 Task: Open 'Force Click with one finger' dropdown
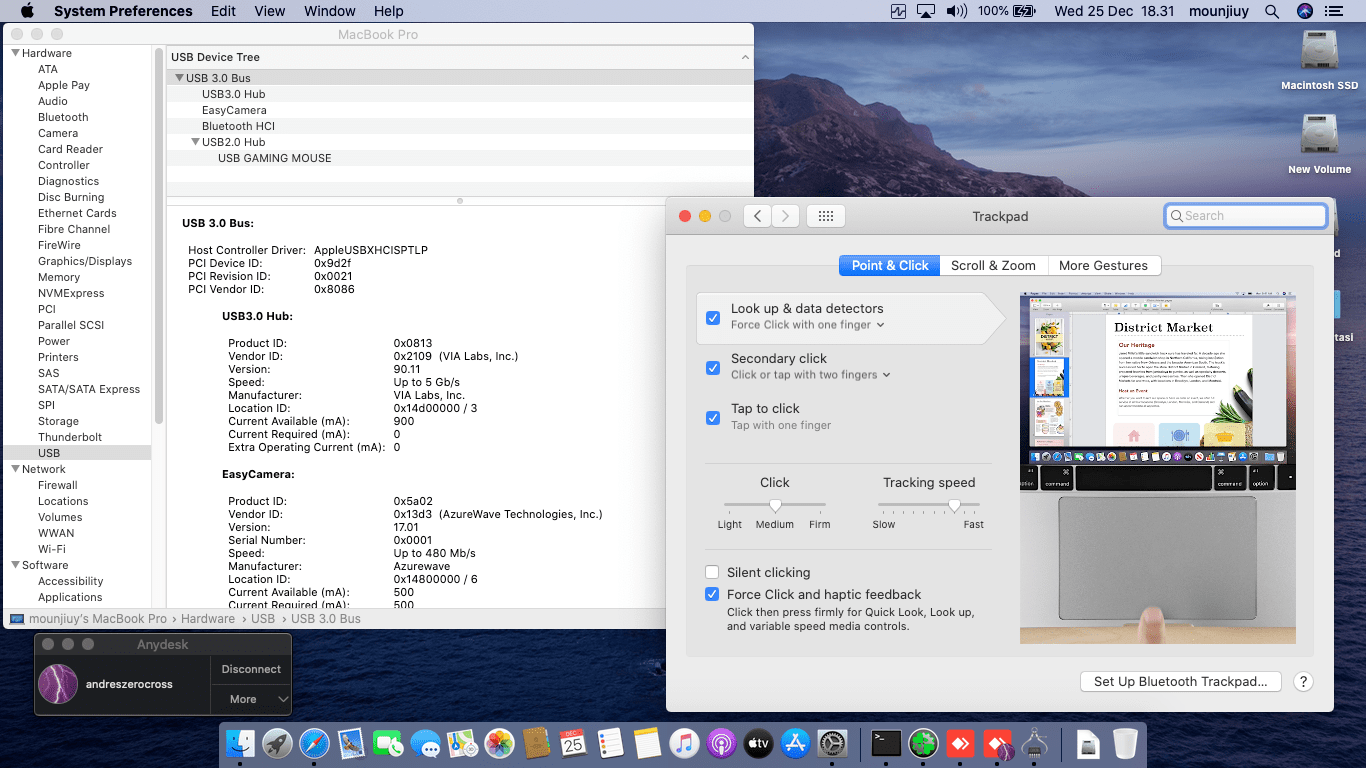click(808, 325)
